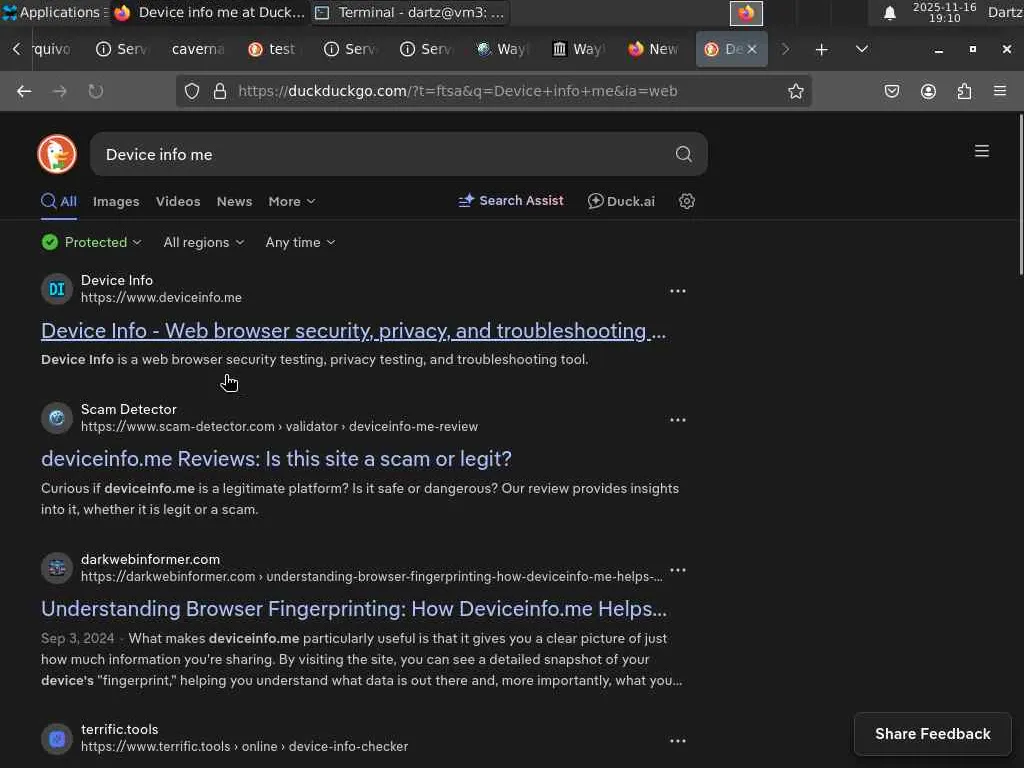Open options for Device Info result
This screenshot has width=1024, height=768.
(x=677, y=291)
